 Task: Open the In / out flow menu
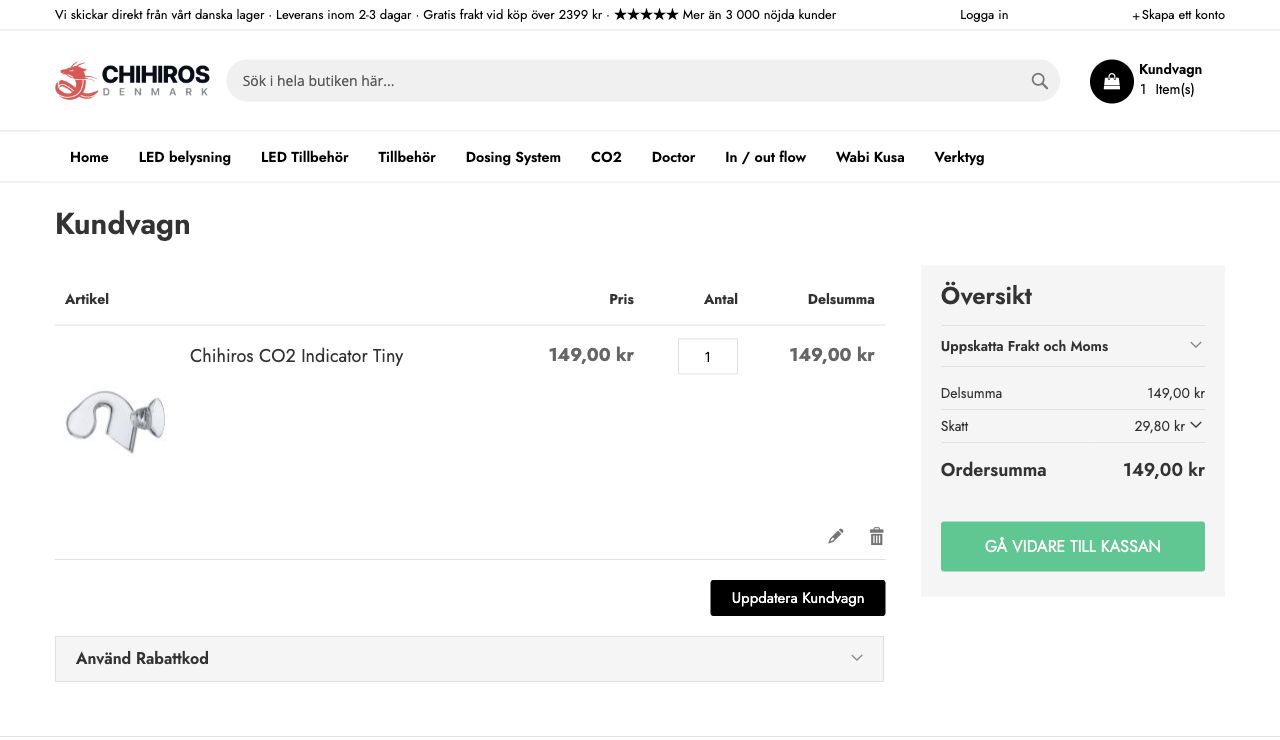coord(765,157)
